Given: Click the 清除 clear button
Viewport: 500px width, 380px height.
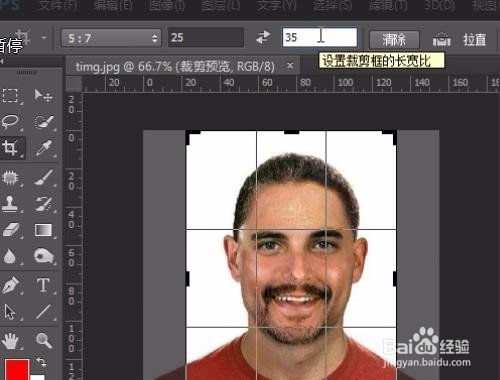Looking at the screenshot, I should pyautogui.click(x=394, y=40).
